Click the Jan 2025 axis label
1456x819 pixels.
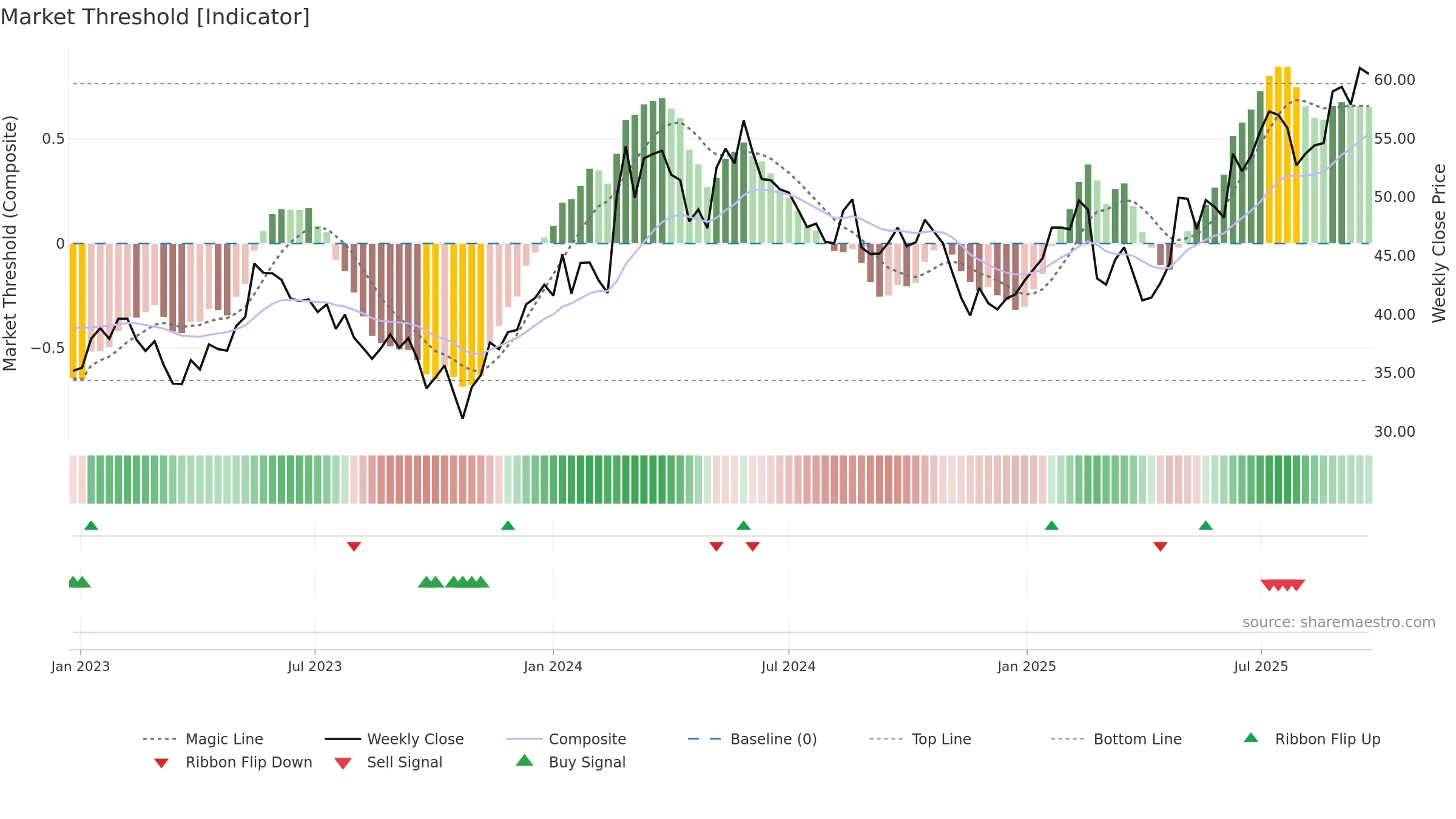1027,667
